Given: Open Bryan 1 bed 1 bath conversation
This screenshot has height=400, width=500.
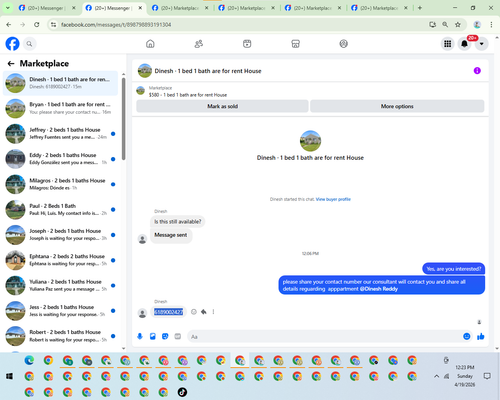Looking at the screenshot, I should [x=60, y=108].
